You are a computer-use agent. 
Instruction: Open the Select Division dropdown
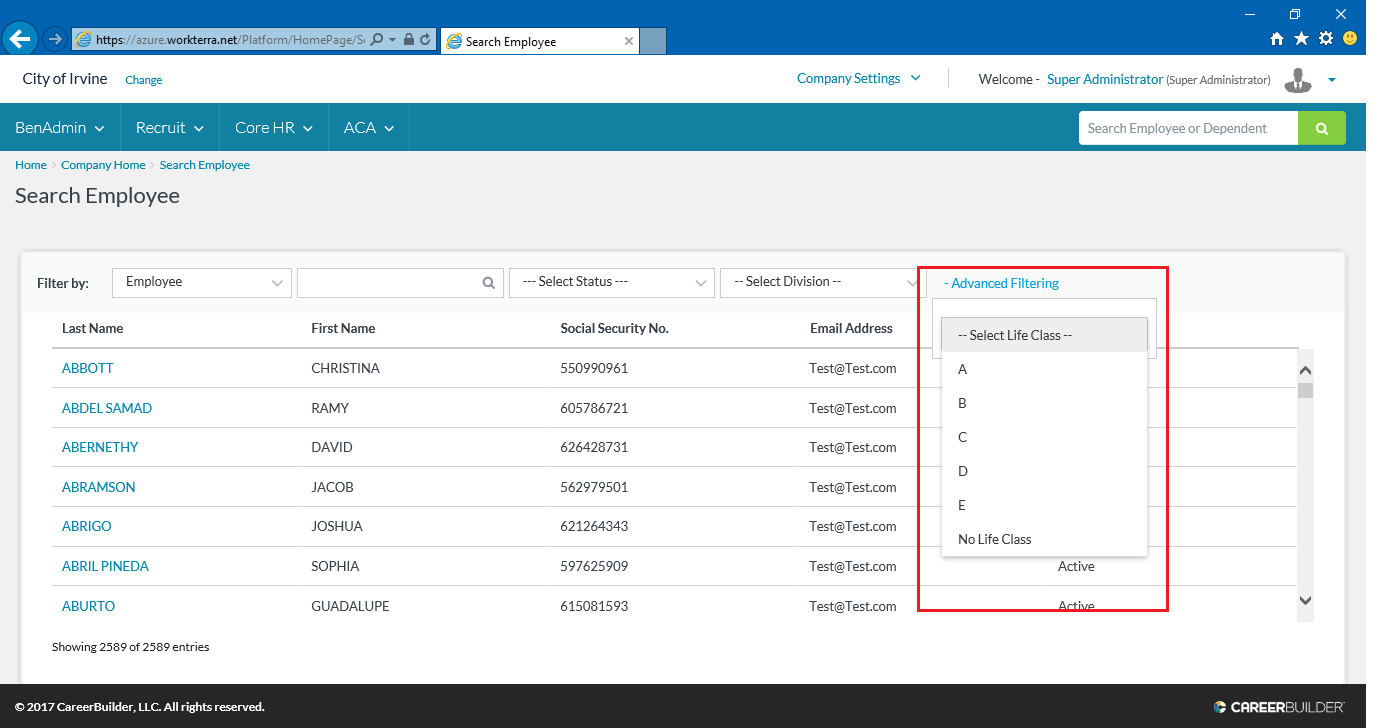823,282
